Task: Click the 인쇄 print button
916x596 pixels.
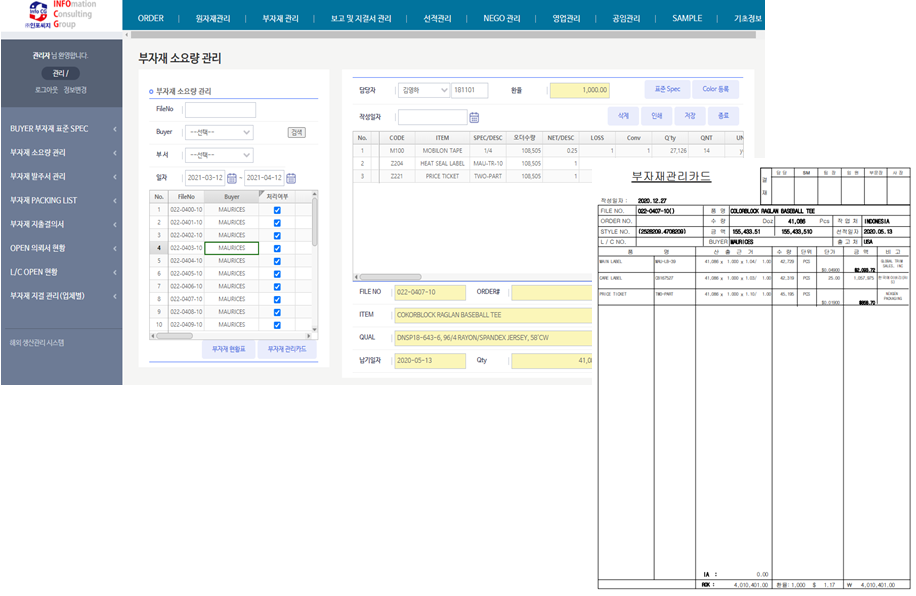Action: click(657, 116)
